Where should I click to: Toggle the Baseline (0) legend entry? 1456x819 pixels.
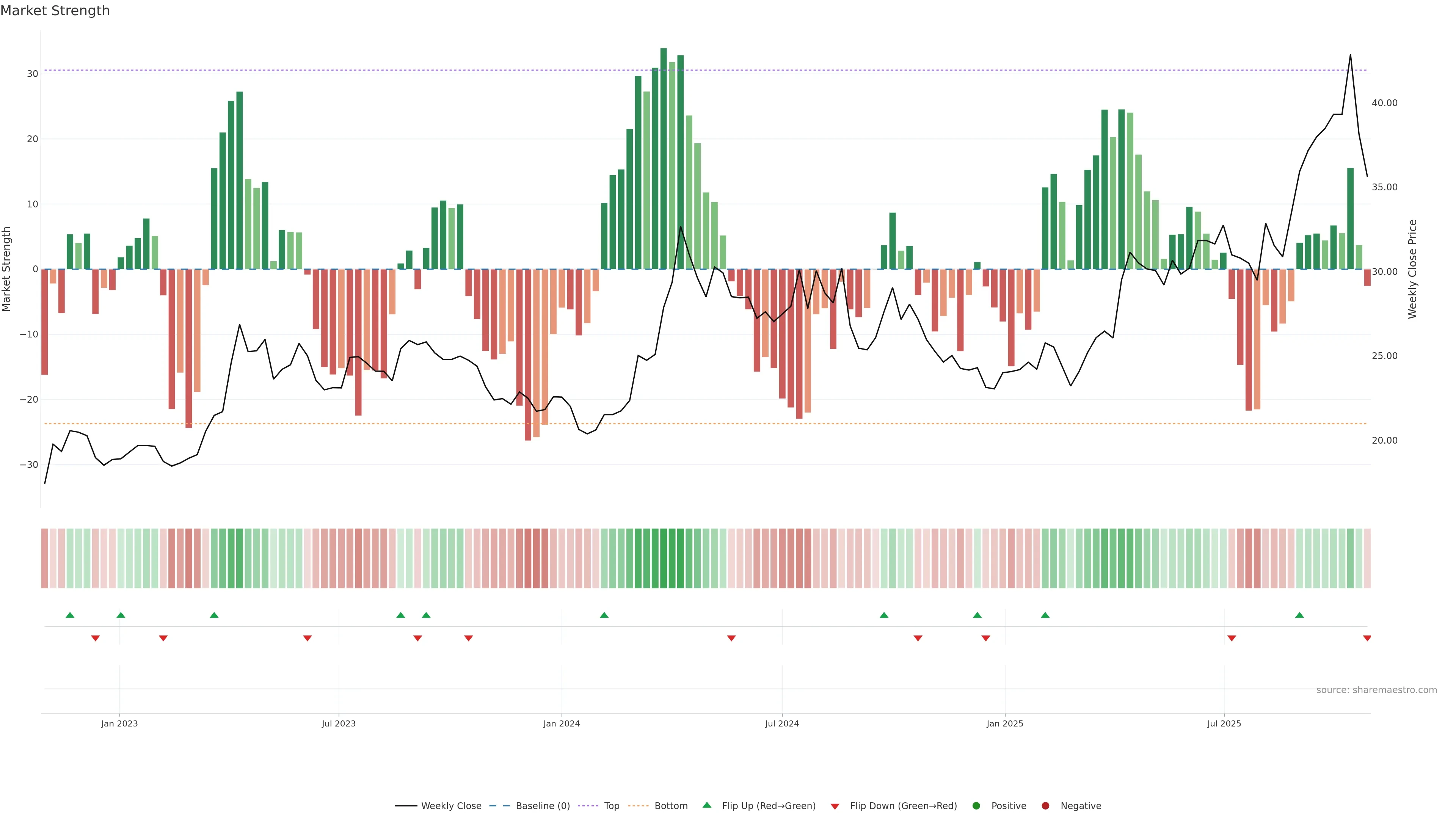point(543,805)
